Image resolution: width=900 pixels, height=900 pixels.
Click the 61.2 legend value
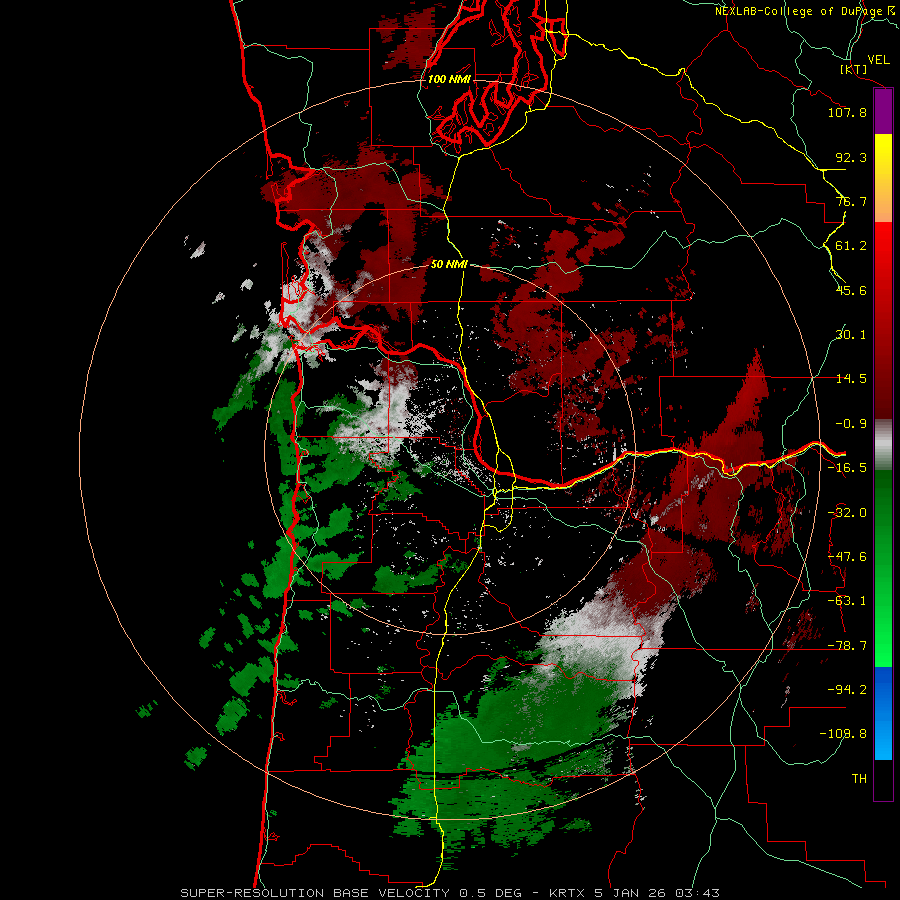pos(851,246)
